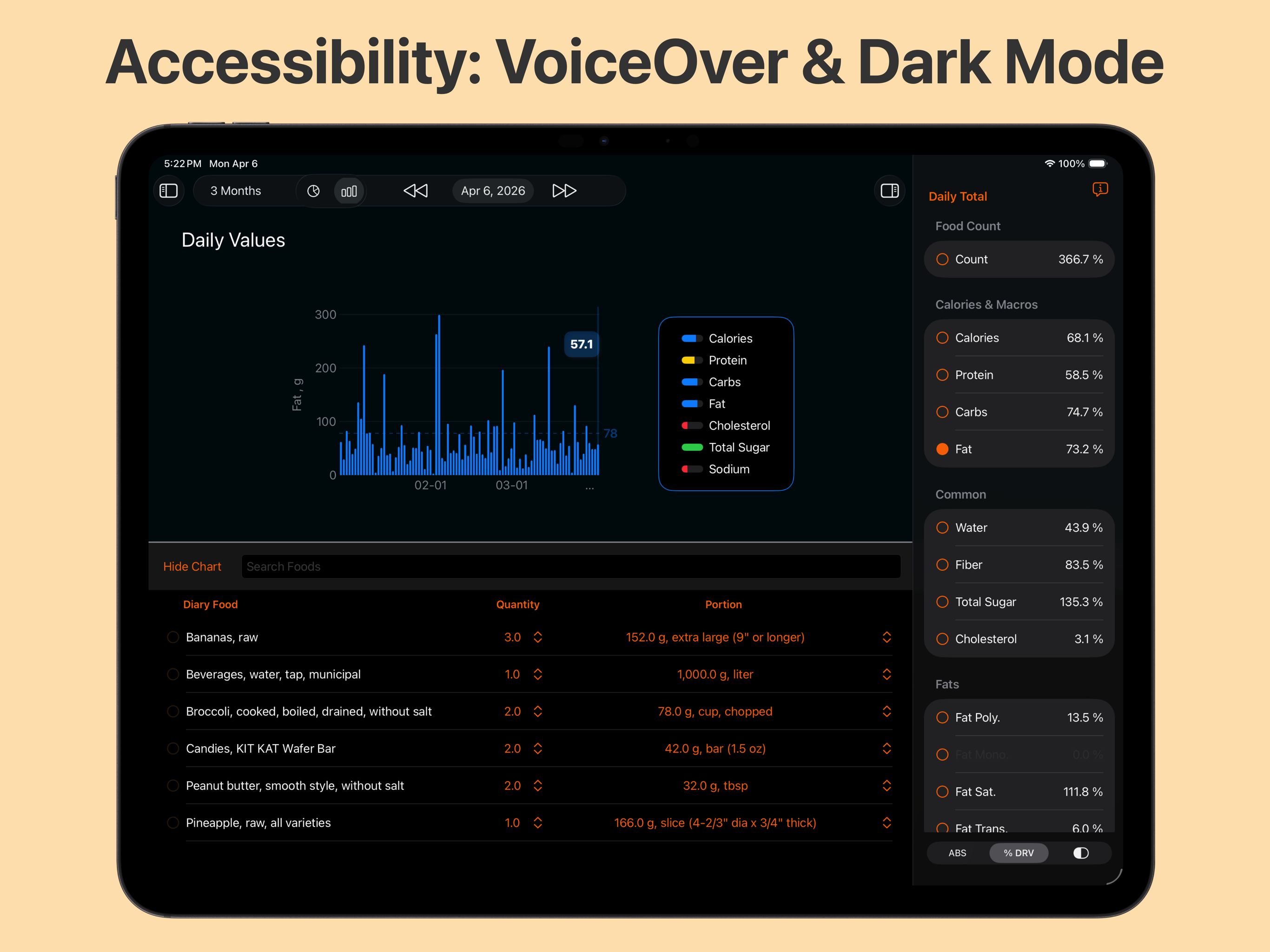
Task: Select the bar chart view icon
Action: coord(349,191)
